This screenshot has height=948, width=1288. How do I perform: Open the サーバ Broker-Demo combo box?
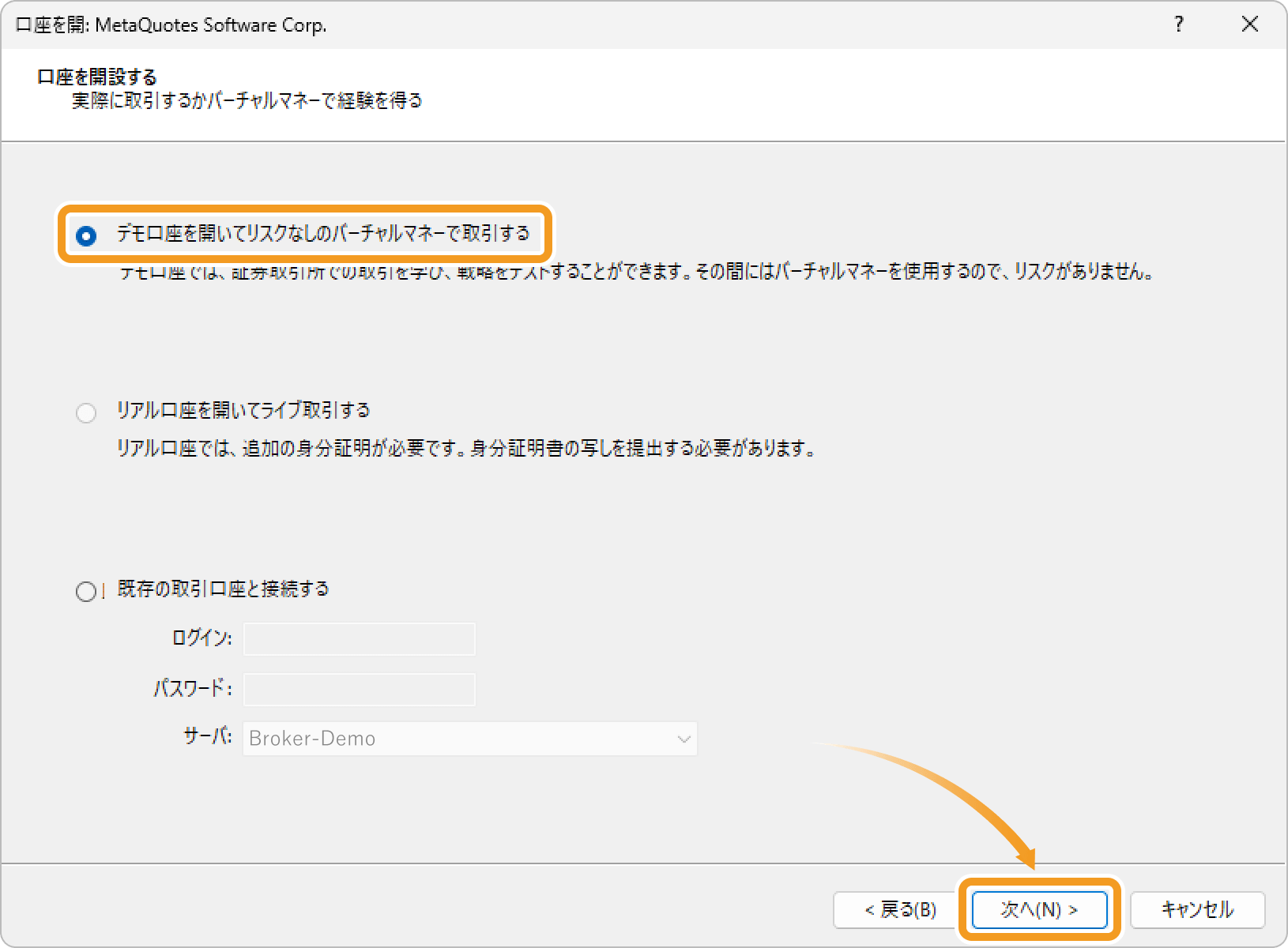point(458,739)
